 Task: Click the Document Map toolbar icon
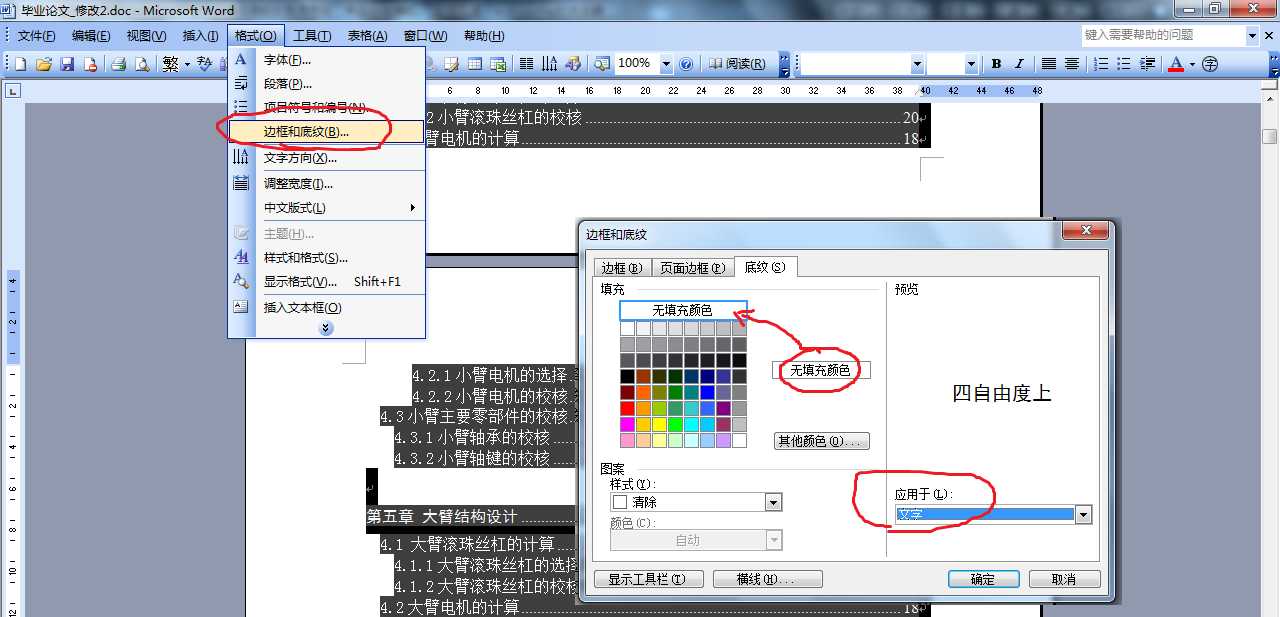click(x=602, y=64)
